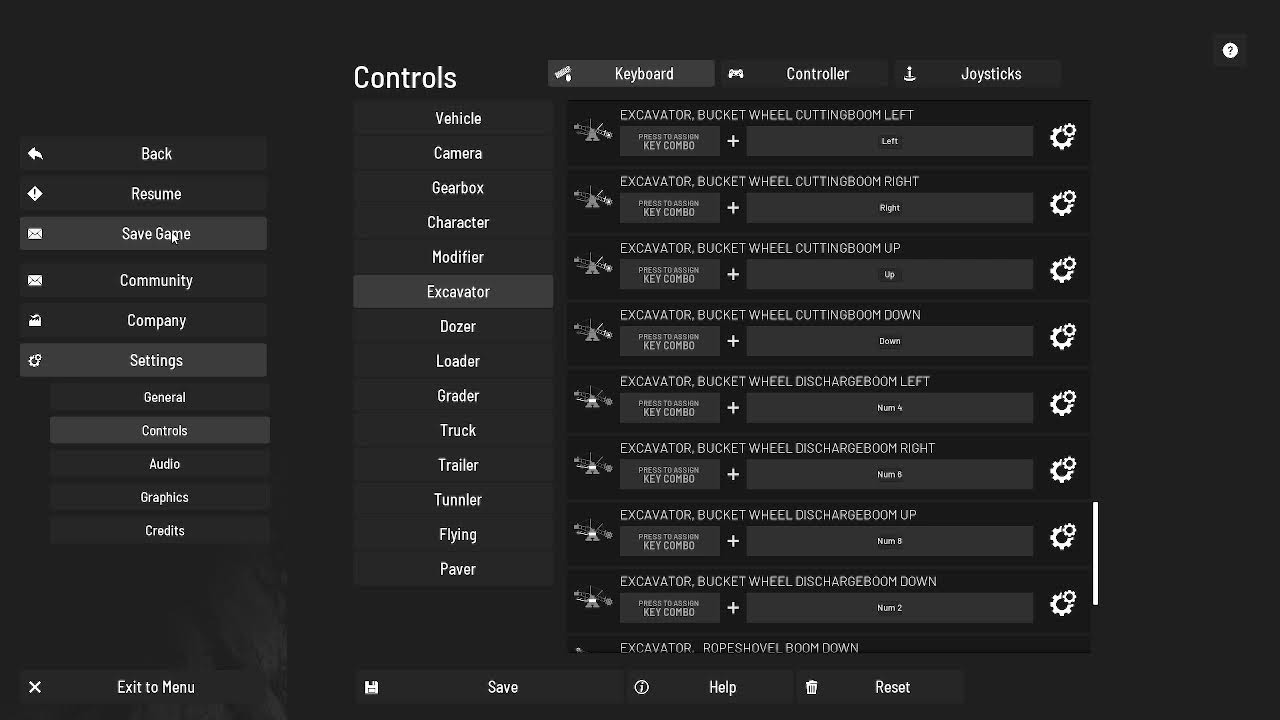Switch to the Controller tab
The width and height of the screenshot is (1280, 720).
tap(805, 74)
